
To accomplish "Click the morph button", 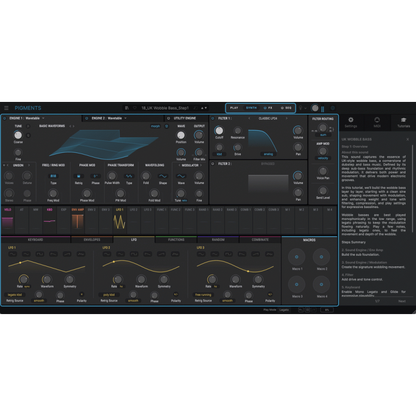I will (155, 126).
